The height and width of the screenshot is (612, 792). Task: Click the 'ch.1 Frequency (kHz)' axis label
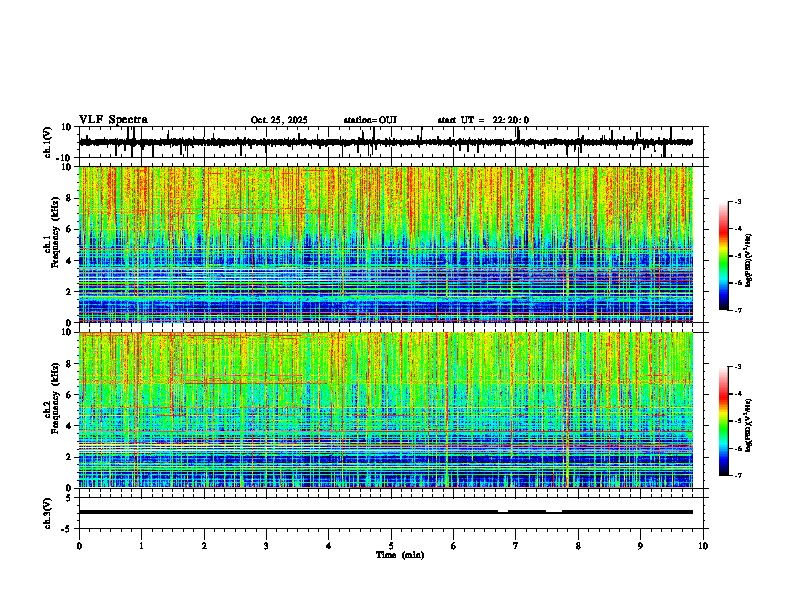[51, 233]
